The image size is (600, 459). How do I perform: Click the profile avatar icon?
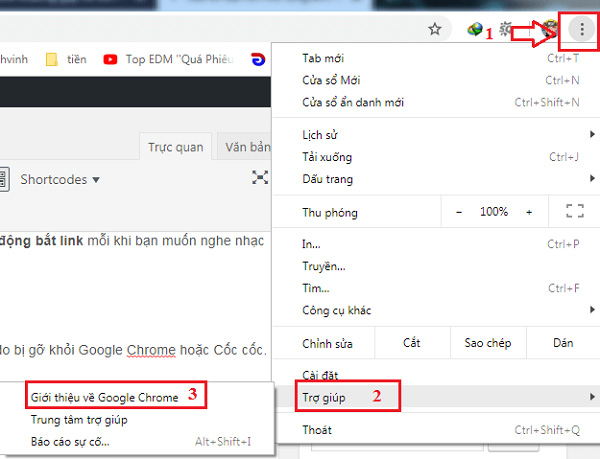click(551, 29)
